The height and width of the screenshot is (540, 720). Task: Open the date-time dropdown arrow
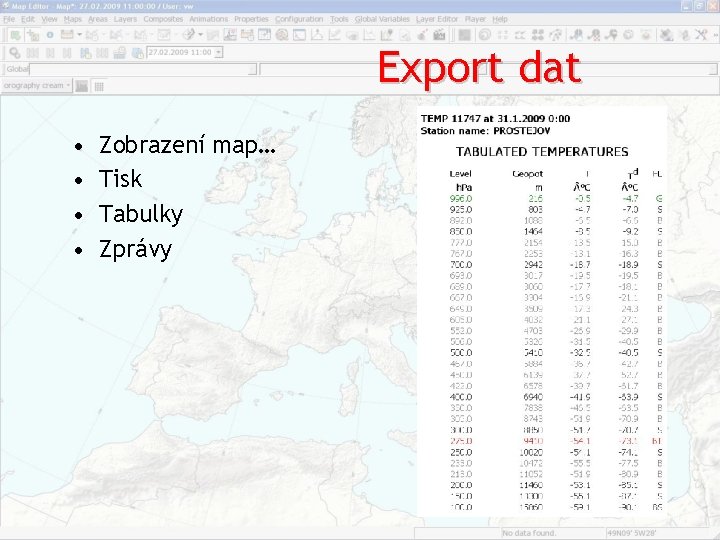click(x=219, y=52)
